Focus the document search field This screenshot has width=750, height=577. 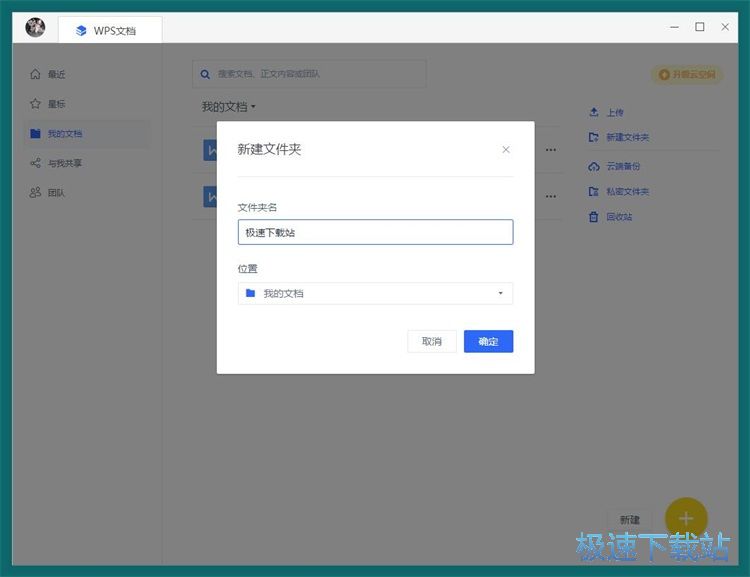(309, 74)
